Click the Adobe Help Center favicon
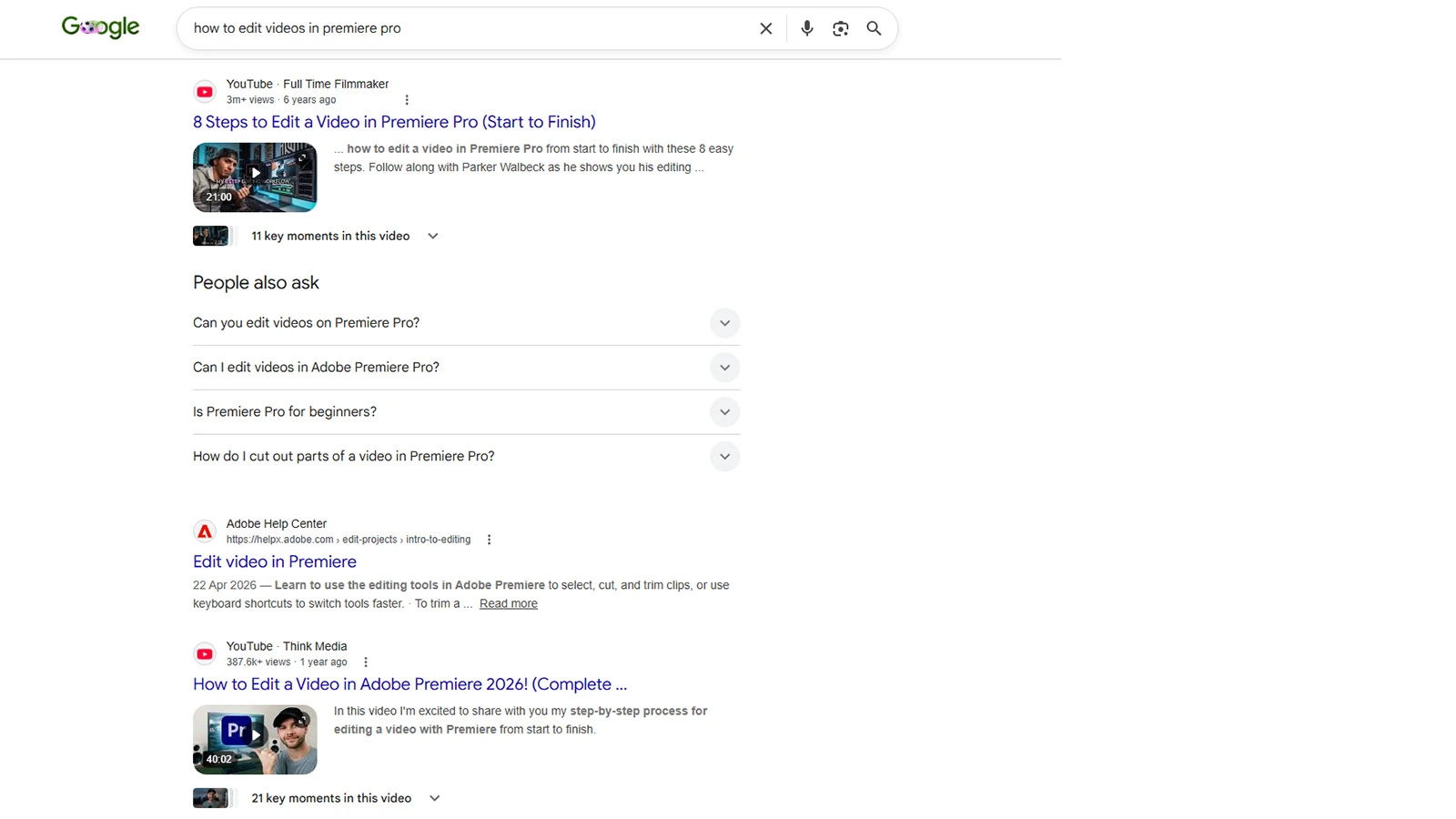 pos(205,531)
